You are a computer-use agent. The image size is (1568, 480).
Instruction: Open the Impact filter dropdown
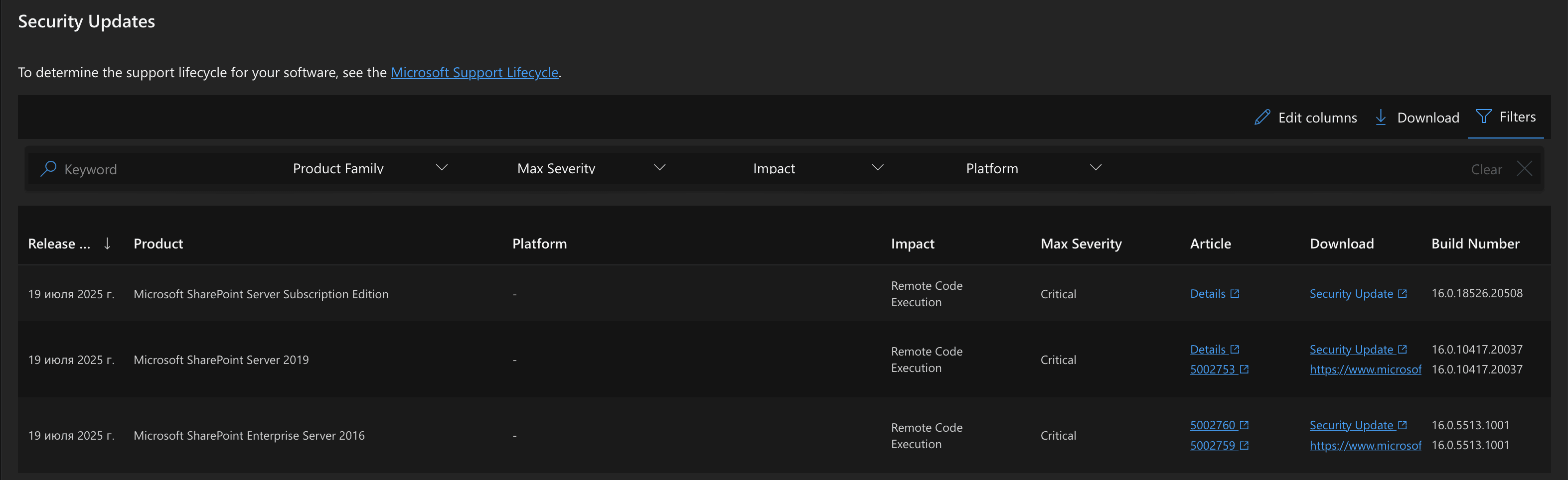point(818,168)
